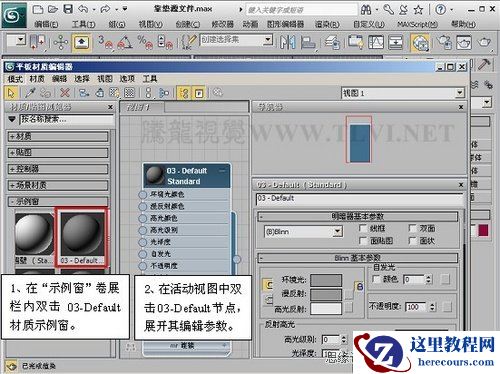Expand the +贴图 maps group
This screenshot has width=500, height=374.
[58, 153]
